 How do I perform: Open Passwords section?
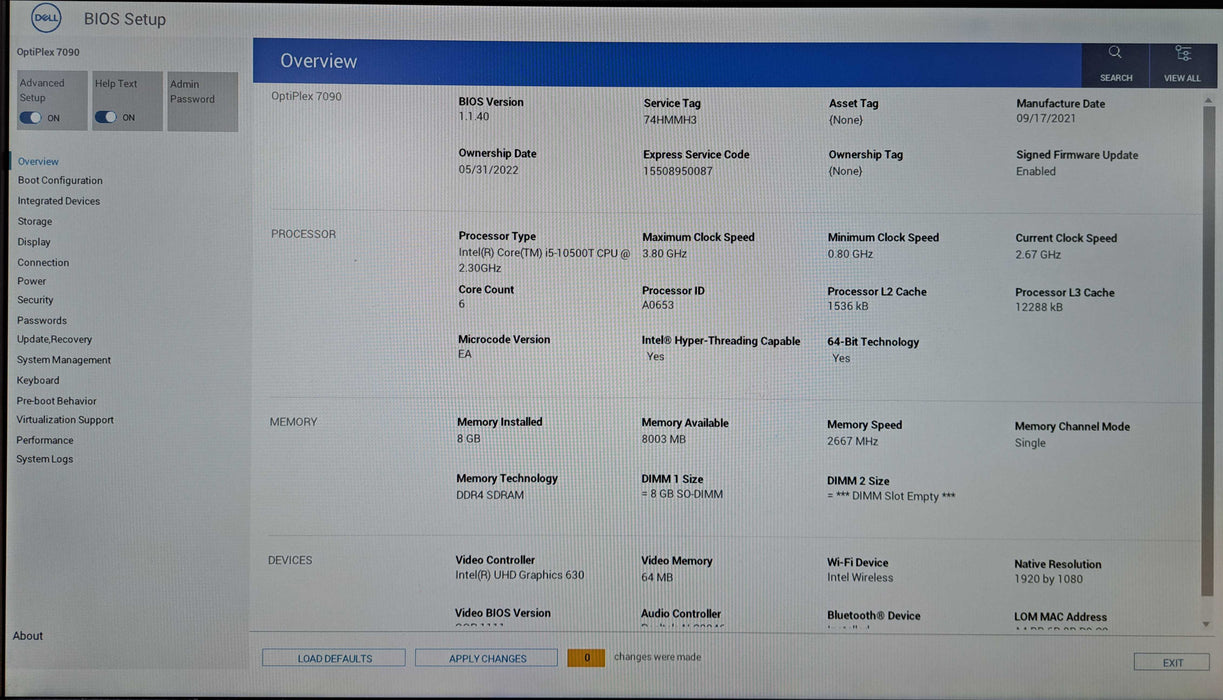[42, 321]
